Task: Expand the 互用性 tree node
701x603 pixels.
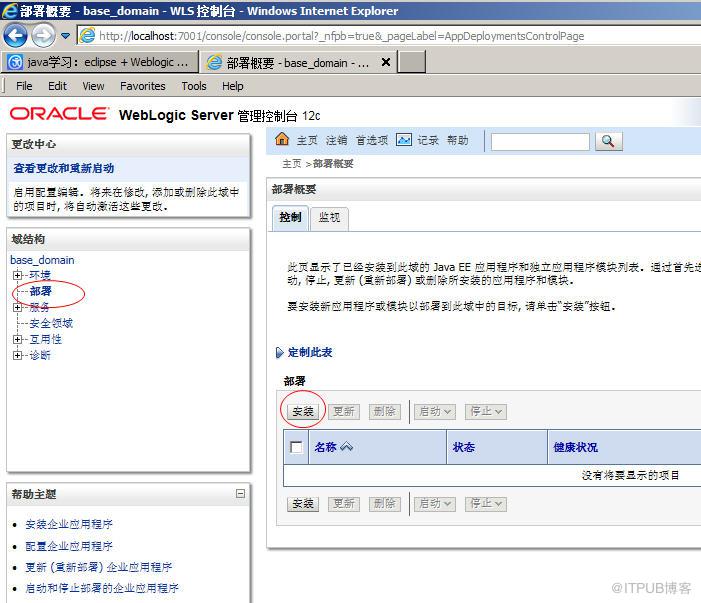Action: 17,339
